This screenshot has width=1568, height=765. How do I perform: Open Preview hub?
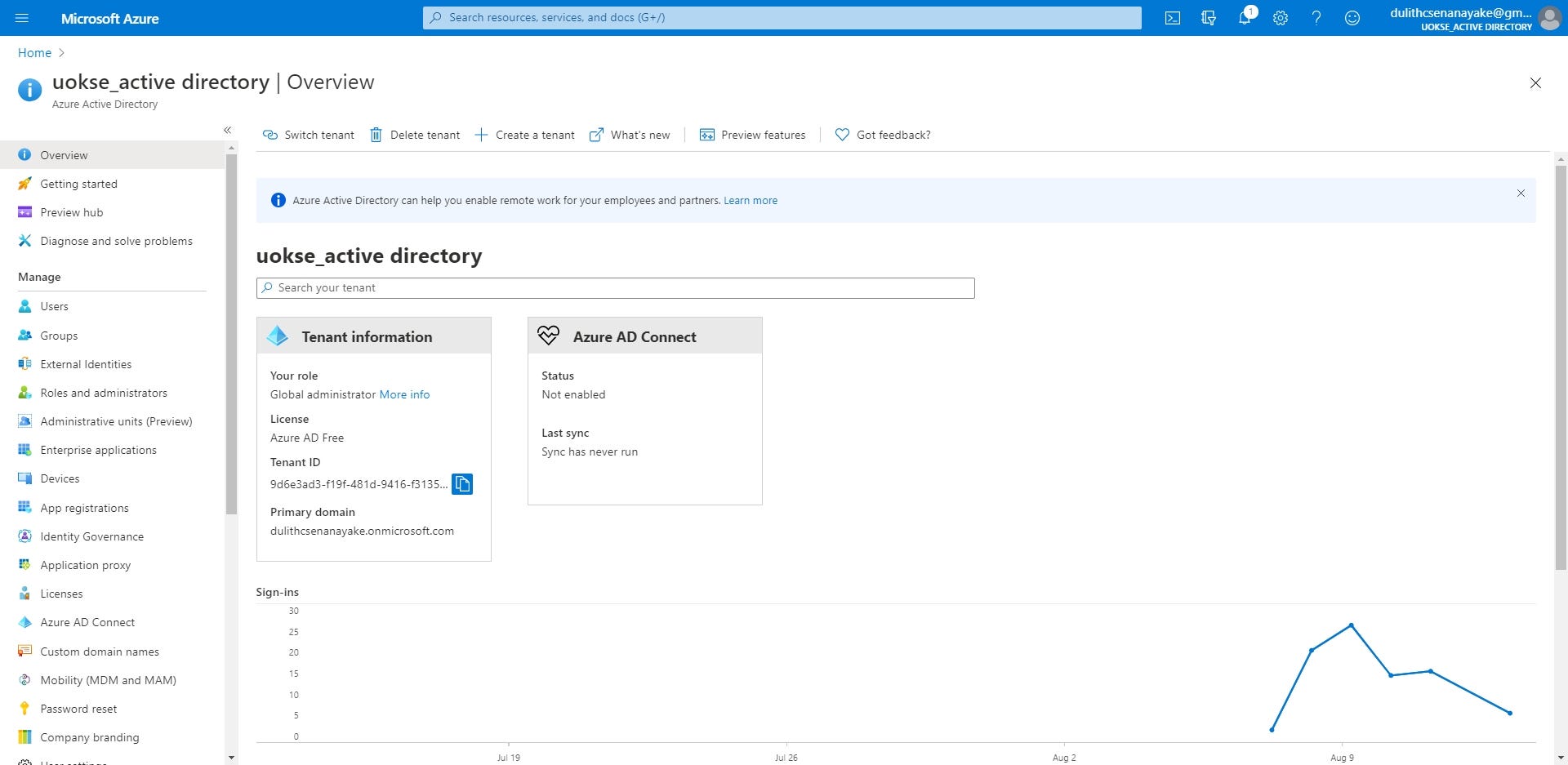[112, 212]
